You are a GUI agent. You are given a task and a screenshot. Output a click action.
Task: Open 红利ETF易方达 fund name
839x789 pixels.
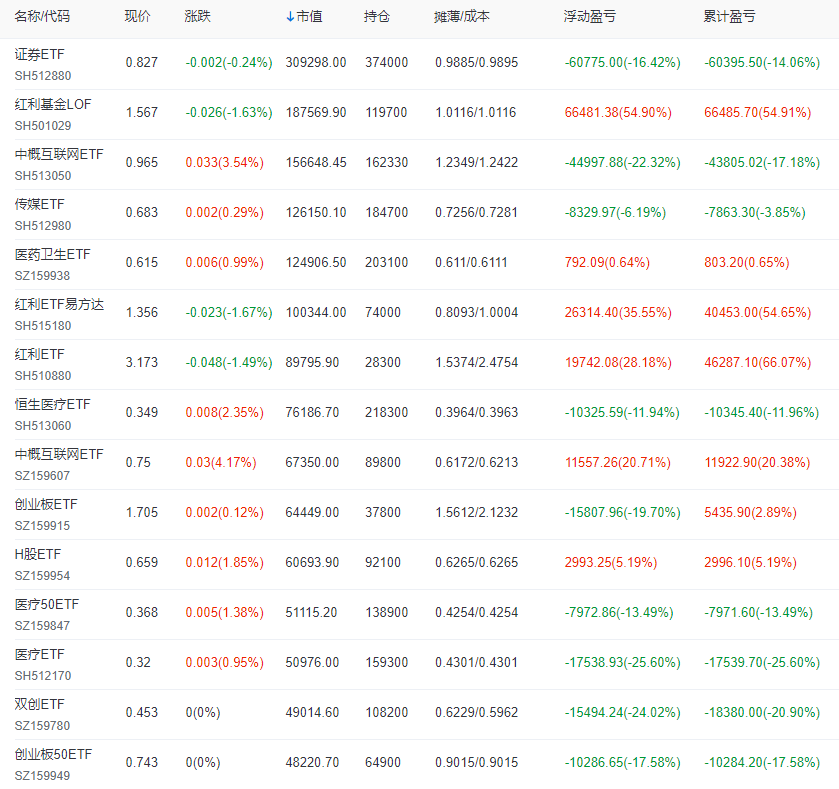[x=59, y=304]
